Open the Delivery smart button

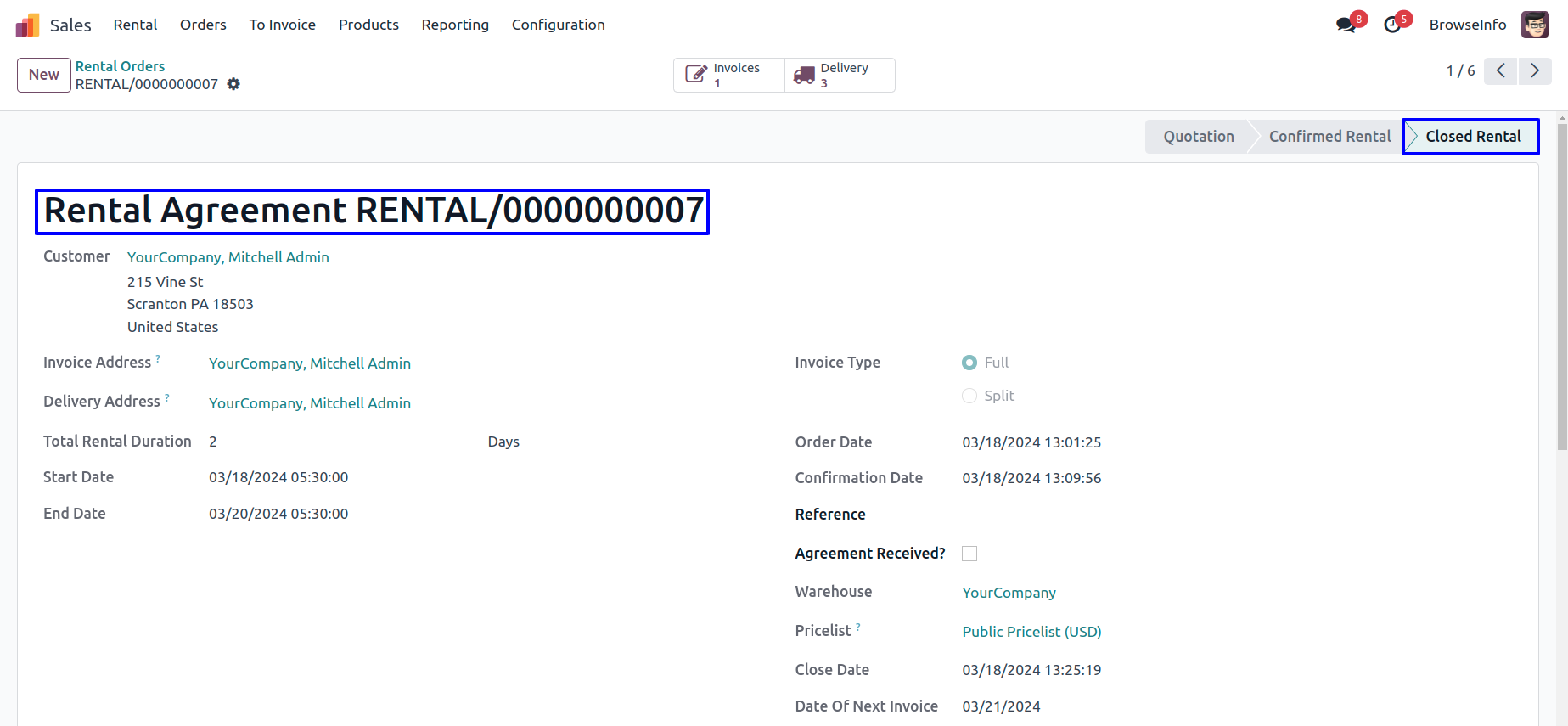click(840, 75)
